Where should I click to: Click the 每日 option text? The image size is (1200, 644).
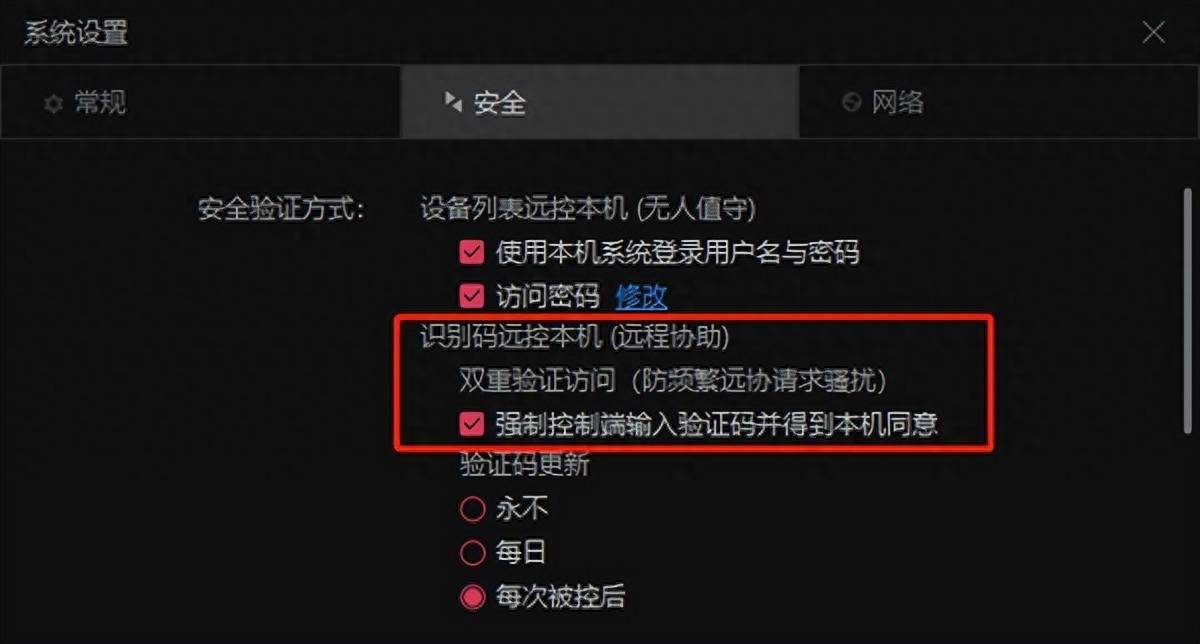coord(522,553)
